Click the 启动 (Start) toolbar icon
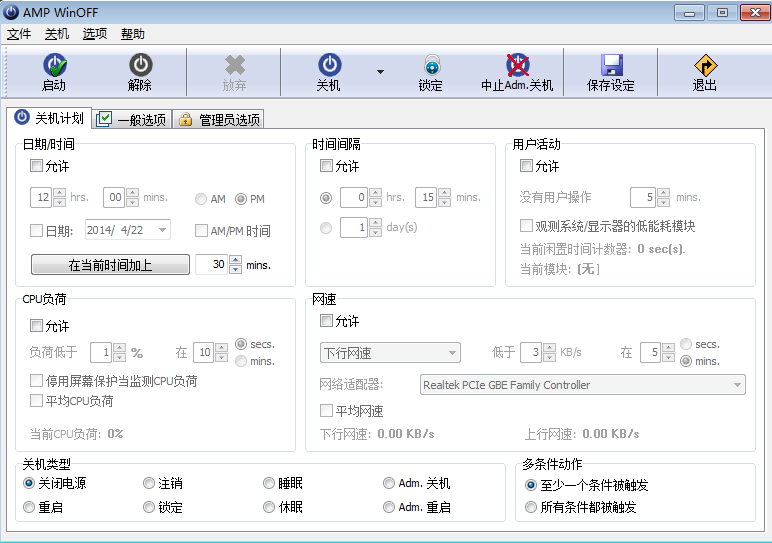The width and height of the screenshot is (772, 543). point(54,66)
